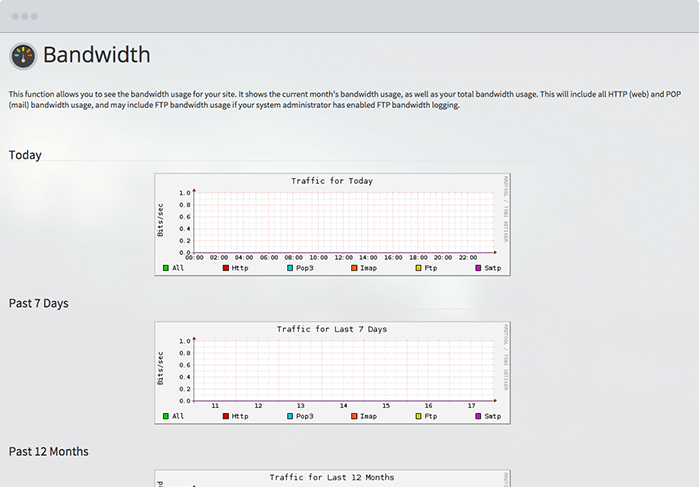Click the Bandwidth gauge icon

23,56
